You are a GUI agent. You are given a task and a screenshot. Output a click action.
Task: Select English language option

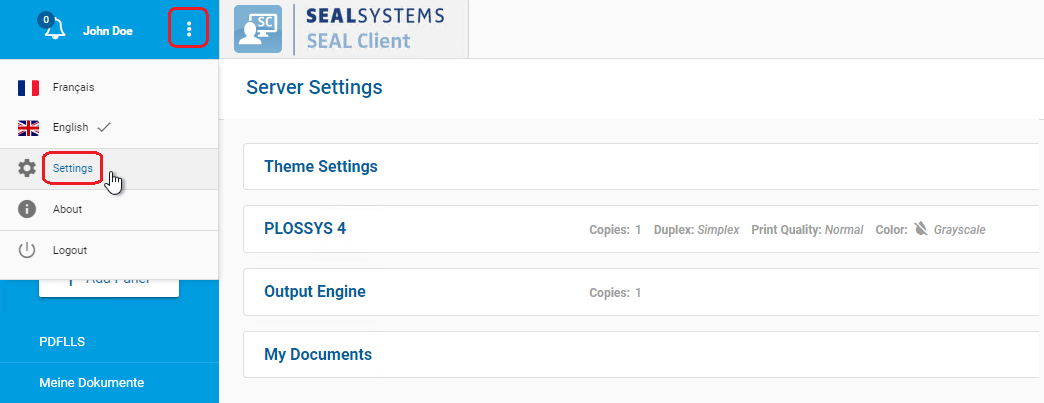(x=71, y=128)
